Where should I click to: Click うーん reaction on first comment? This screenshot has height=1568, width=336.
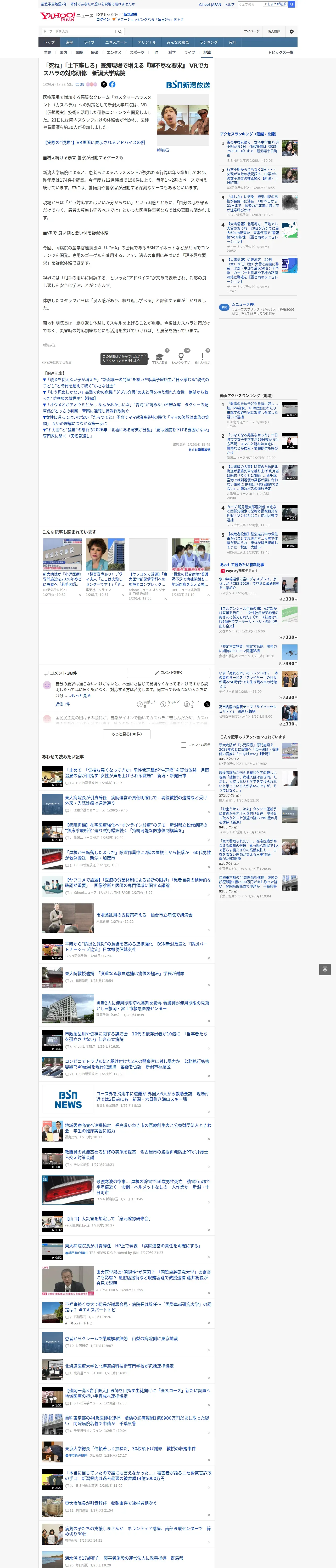(x=192, y=704)
